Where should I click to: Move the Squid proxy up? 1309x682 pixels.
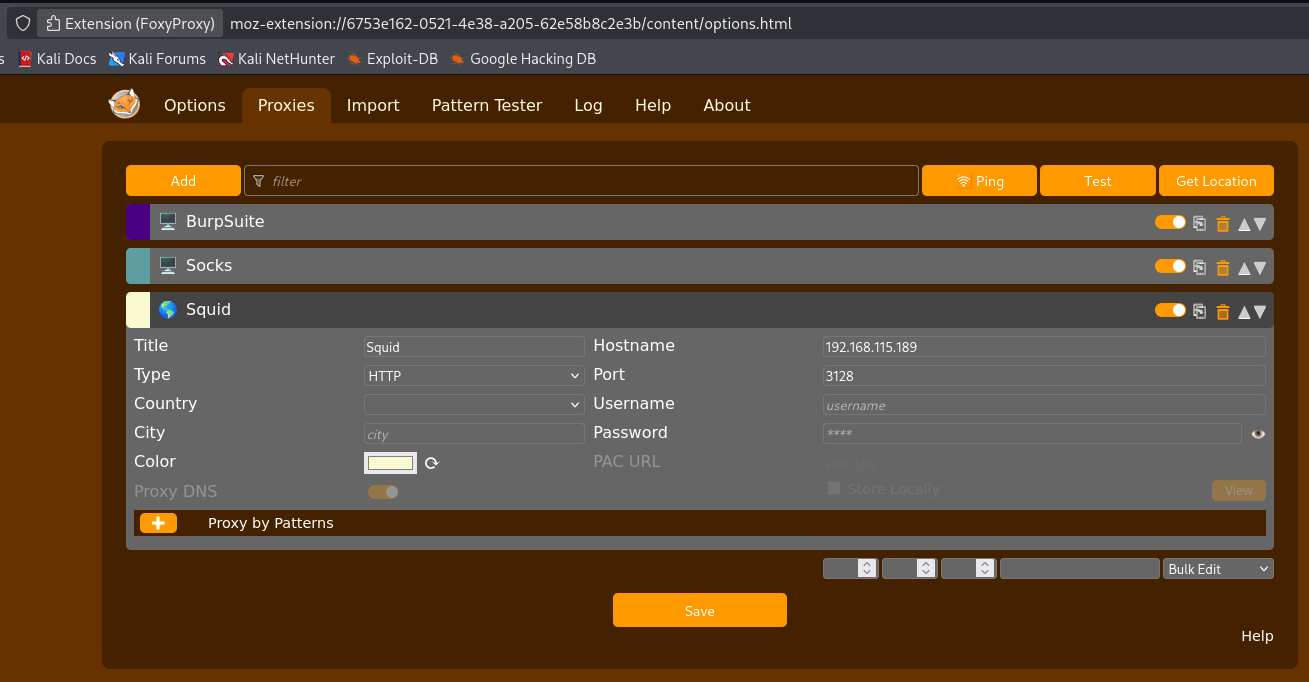pos(1244,312)
